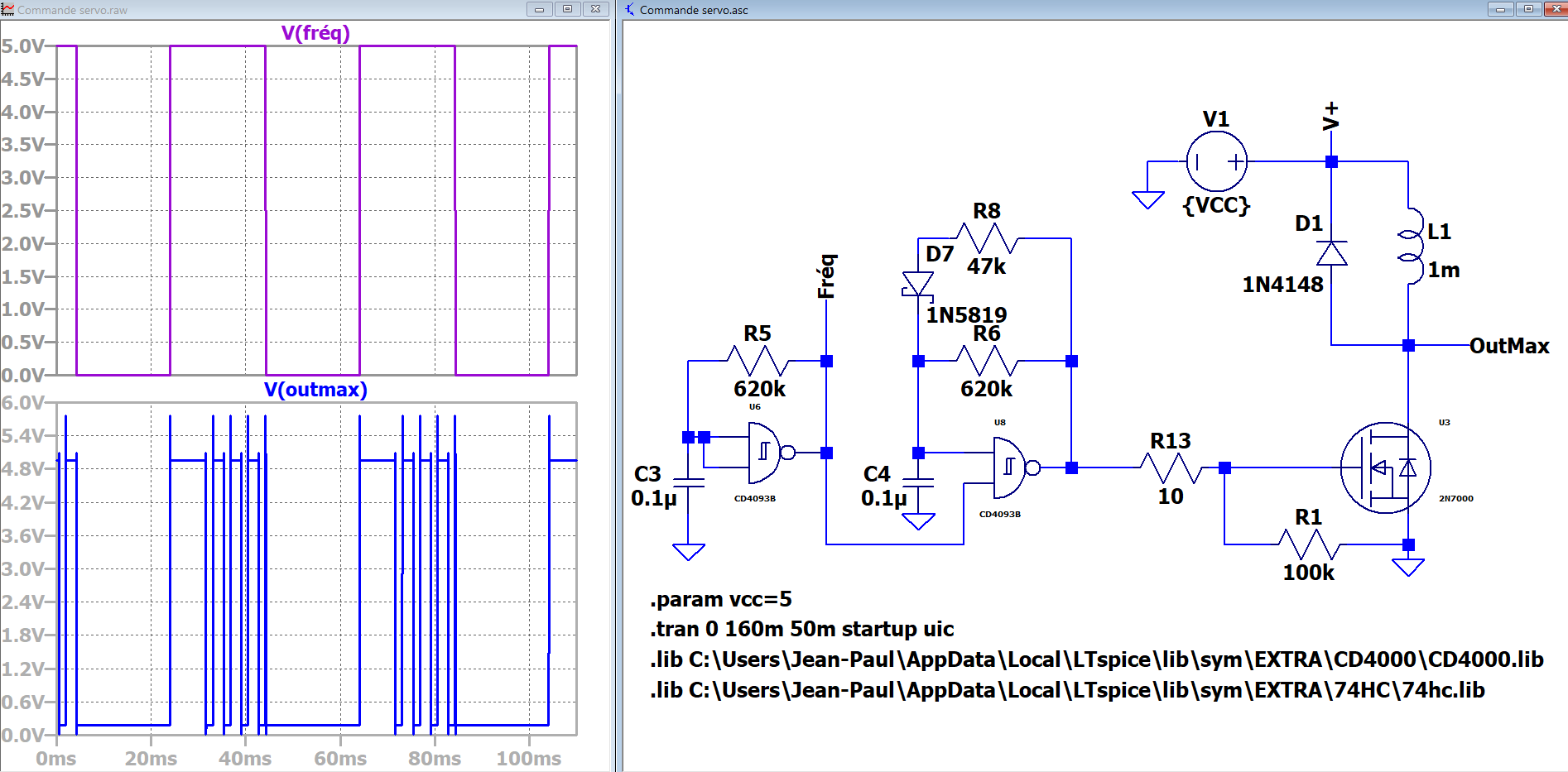
Task: Select the Fréq net label
Action: pos(826,276)
